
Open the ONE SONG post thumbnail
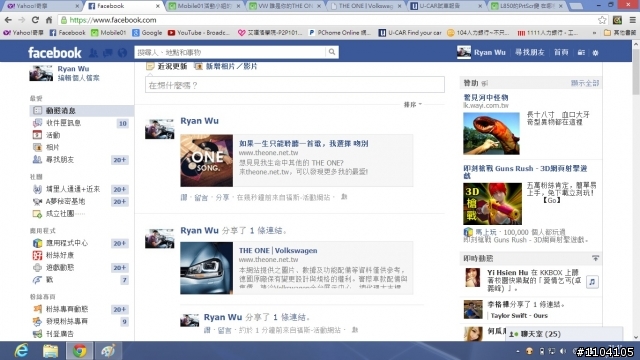(207, 160)
